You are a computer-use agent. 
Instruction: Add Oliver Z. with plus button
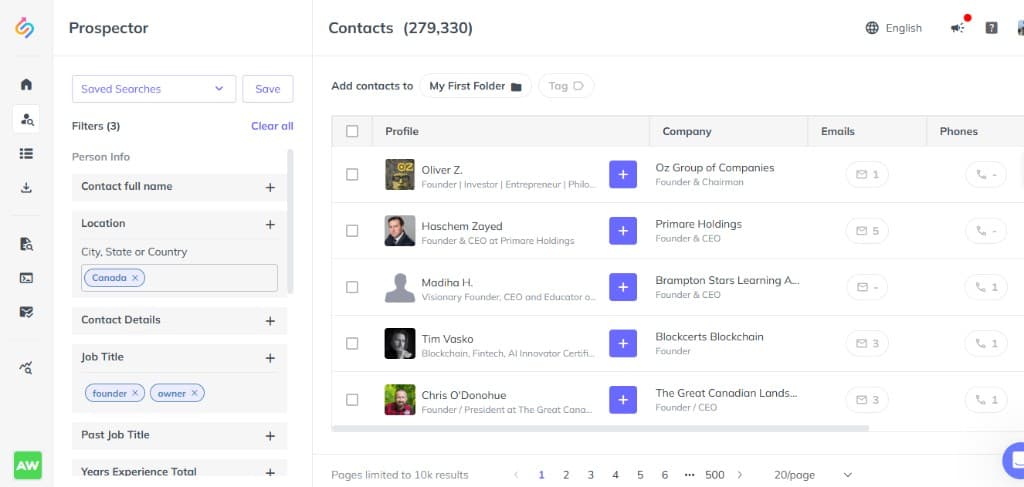pos(623,175)
